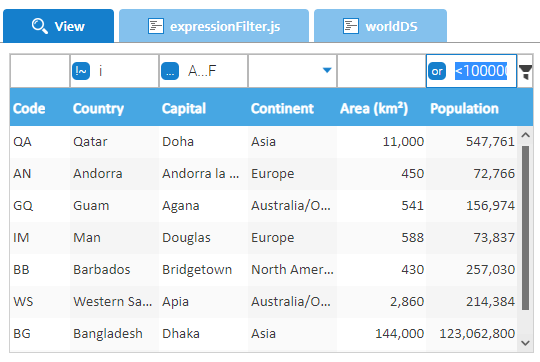Screen dimensions: 540x362
Task: Click the magnifier icon on View tab
Action: (39, 26)
